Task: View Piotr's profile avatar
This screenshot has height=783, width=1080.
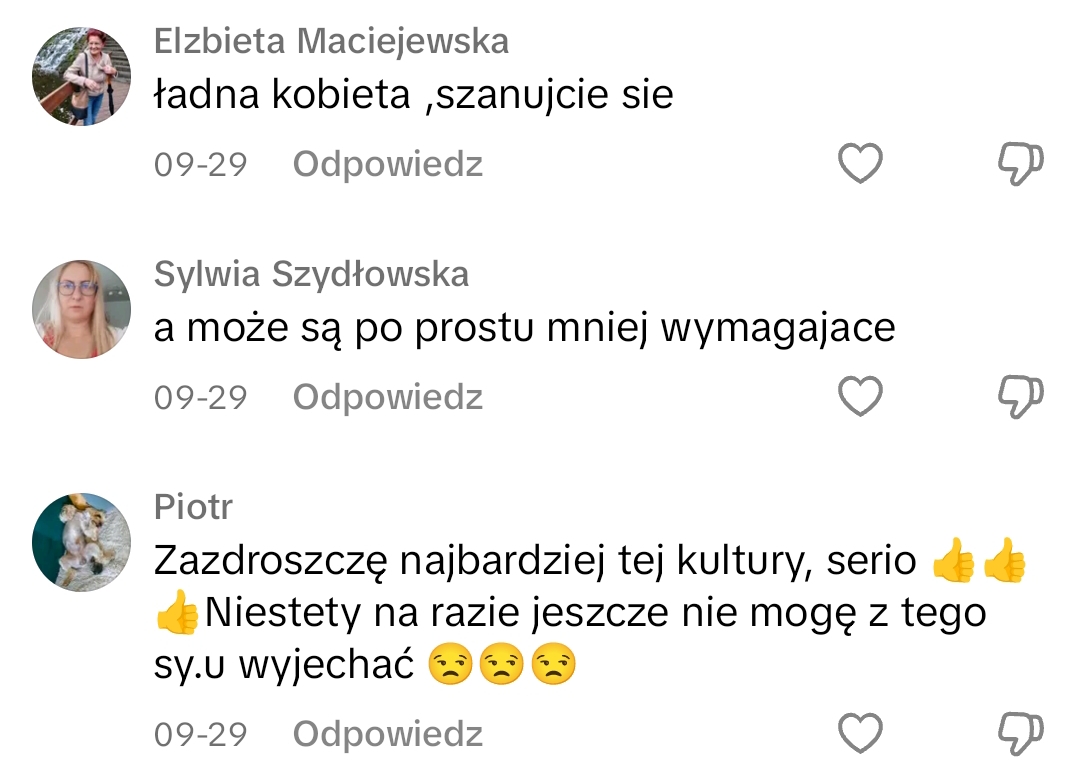Action: coord(82,543)
